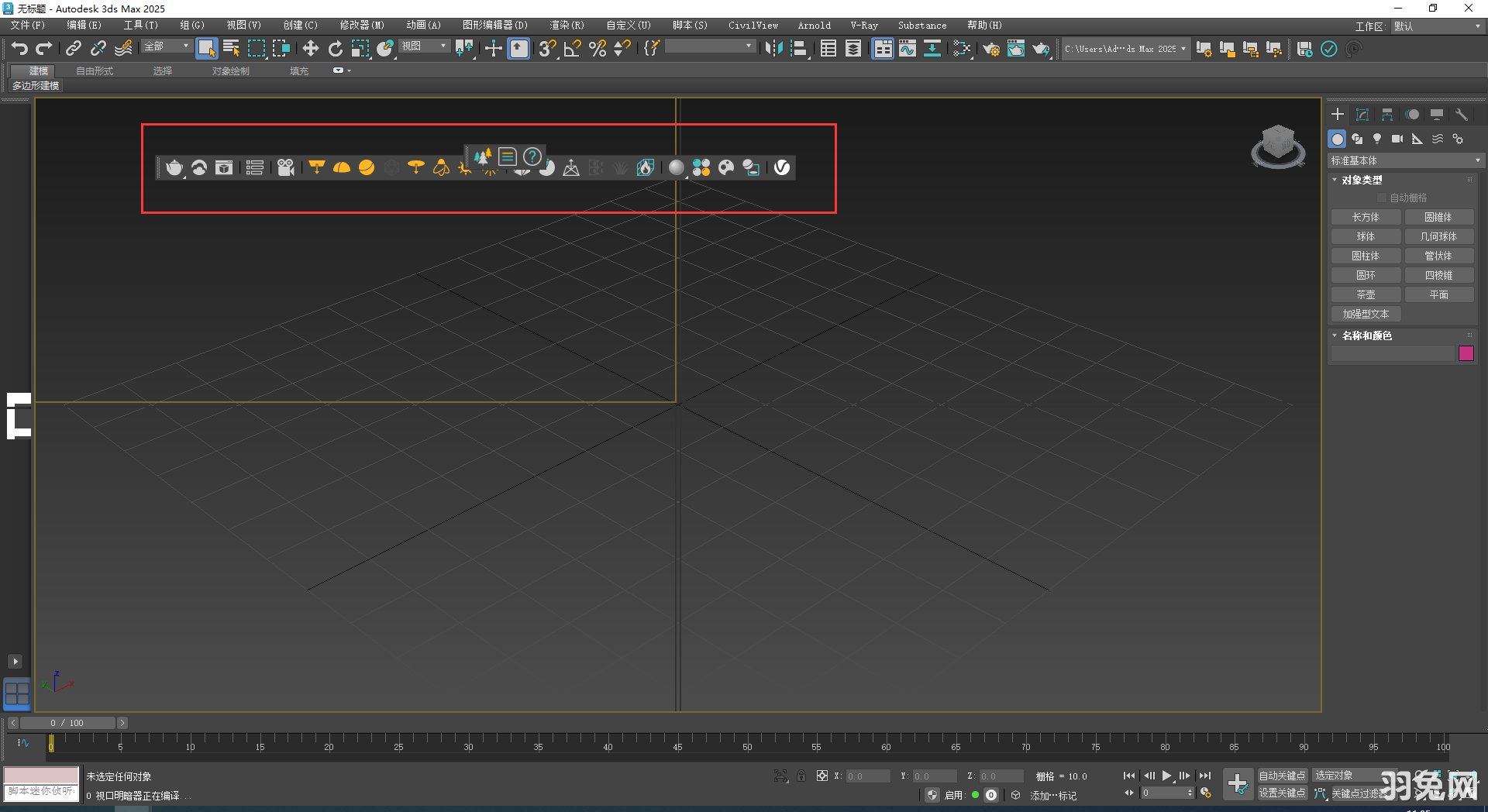The image size is (1488, 812).
Task: Activate the Select and Move tool
Action: (x=310, y=48)
